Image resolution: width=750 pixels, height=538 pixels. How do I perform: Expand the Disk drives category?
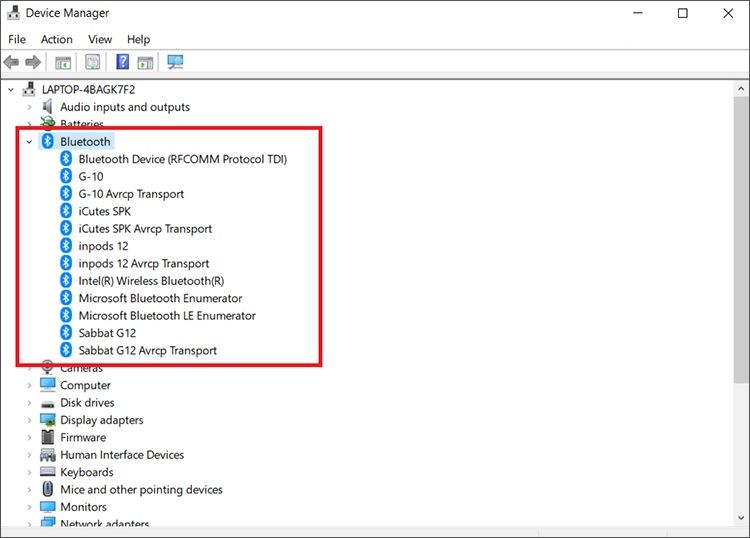click(x=29, y=403)
